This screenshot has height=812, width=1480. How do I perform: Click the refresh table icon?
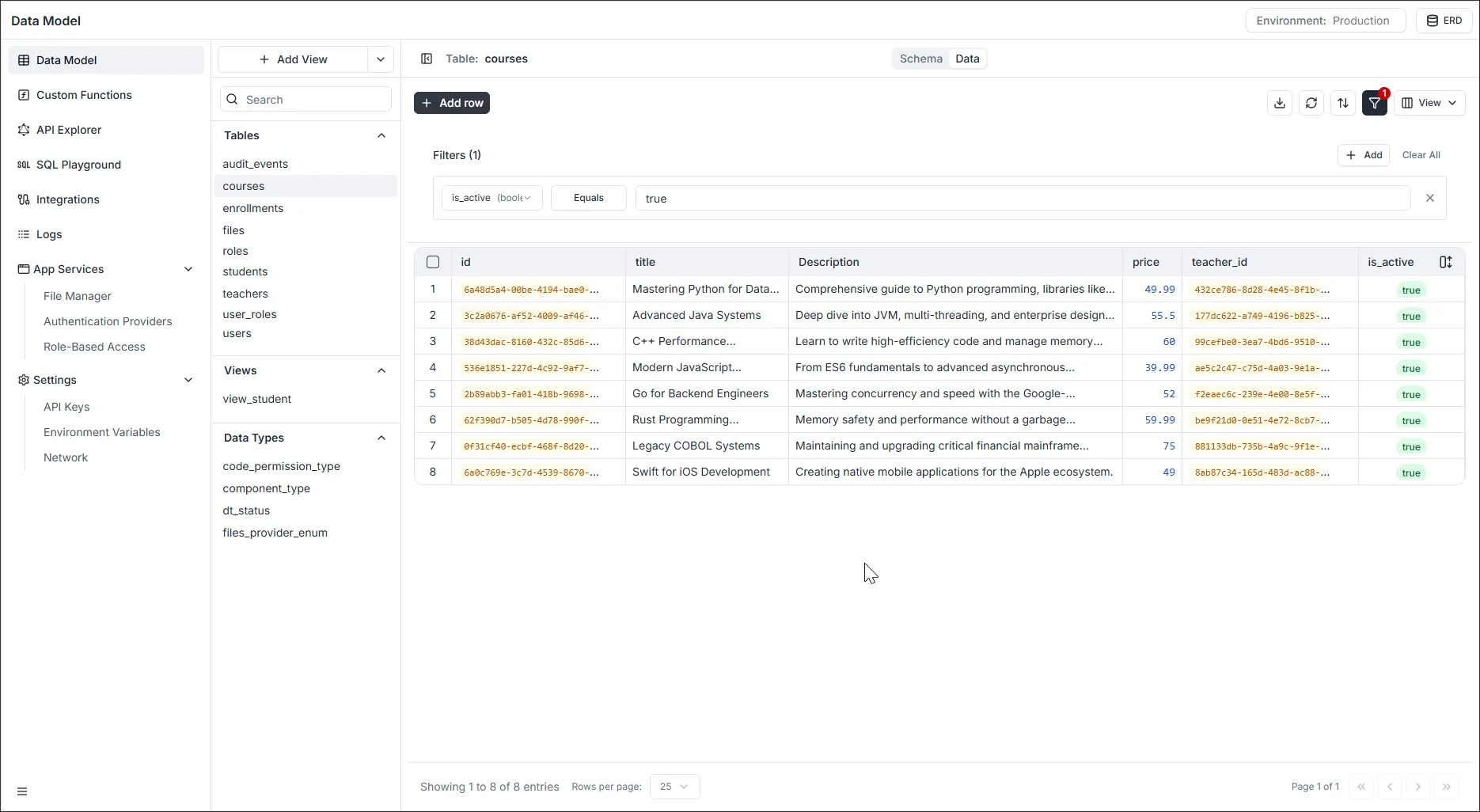[1311, 103]
